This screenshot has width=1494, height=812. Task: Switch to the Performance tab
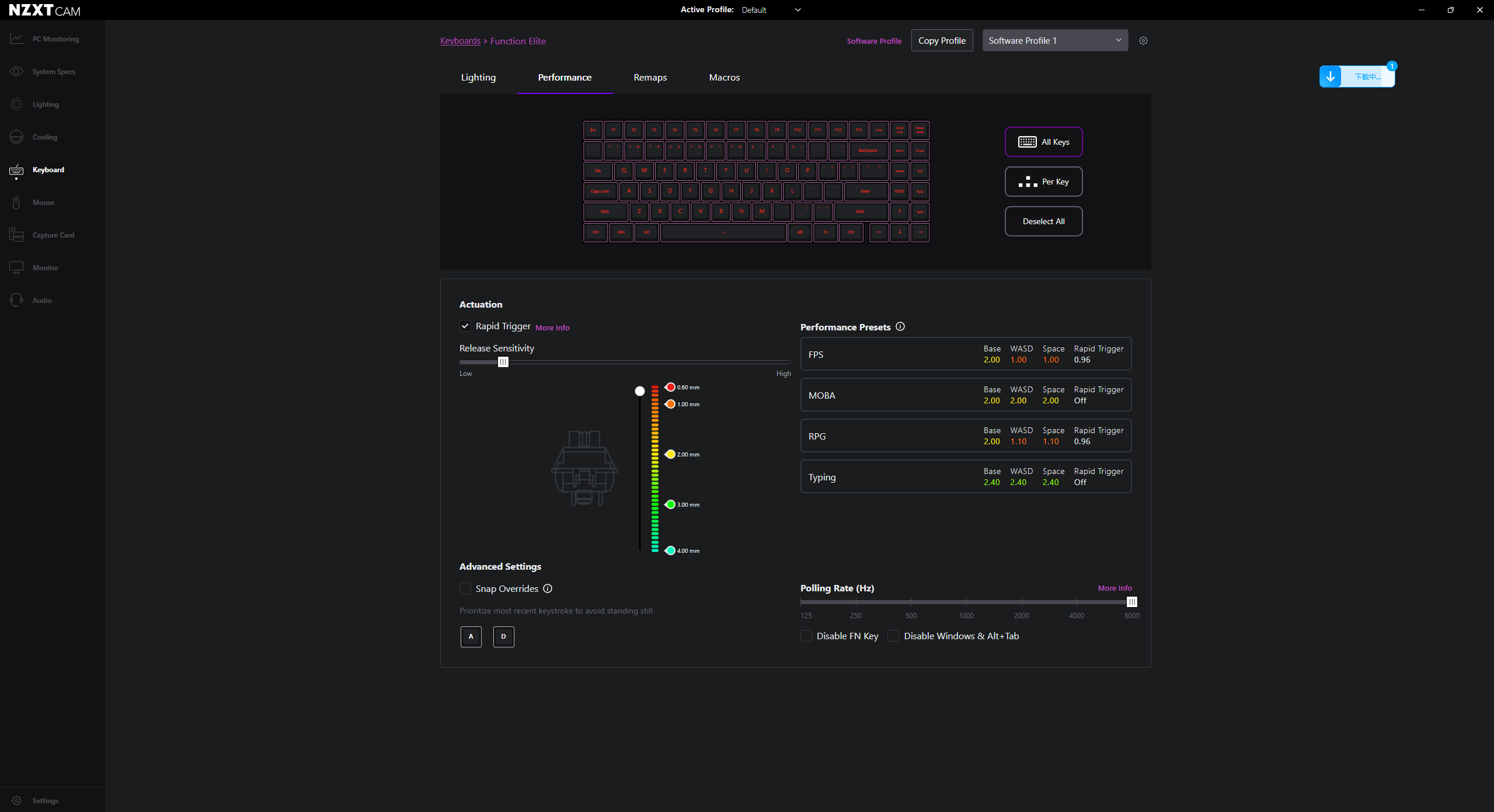tap(565, 78)
